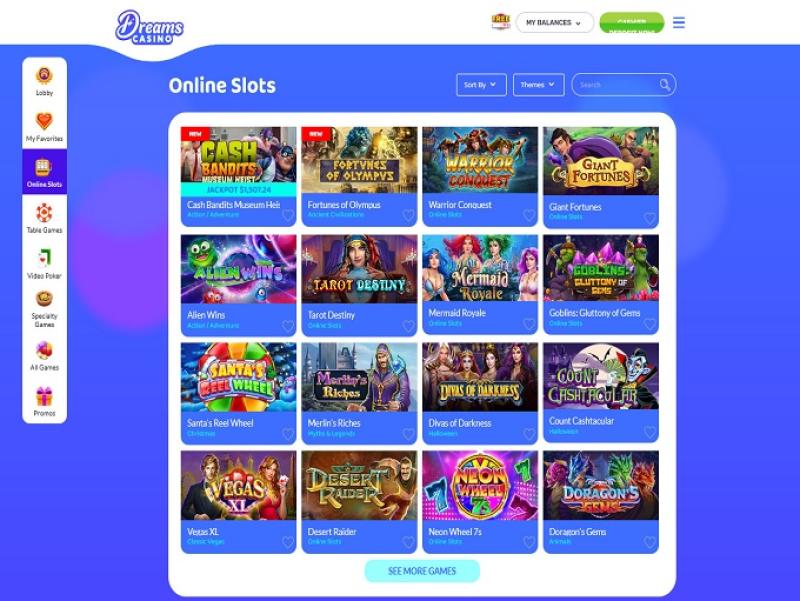The image size is (800, 601).
Task: Open My Favorites heart icon
Action: [44, 121]
